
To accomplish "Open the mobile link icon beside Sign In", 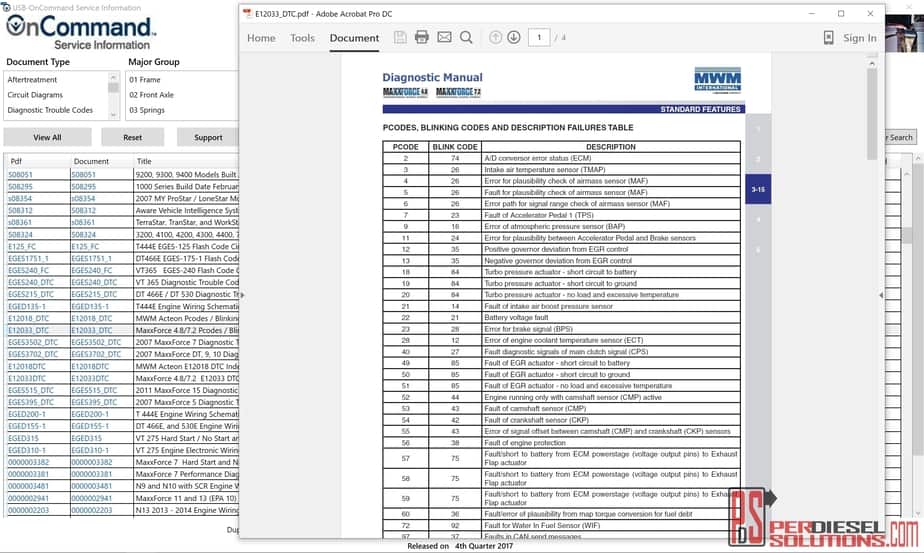I will [829, 38].
